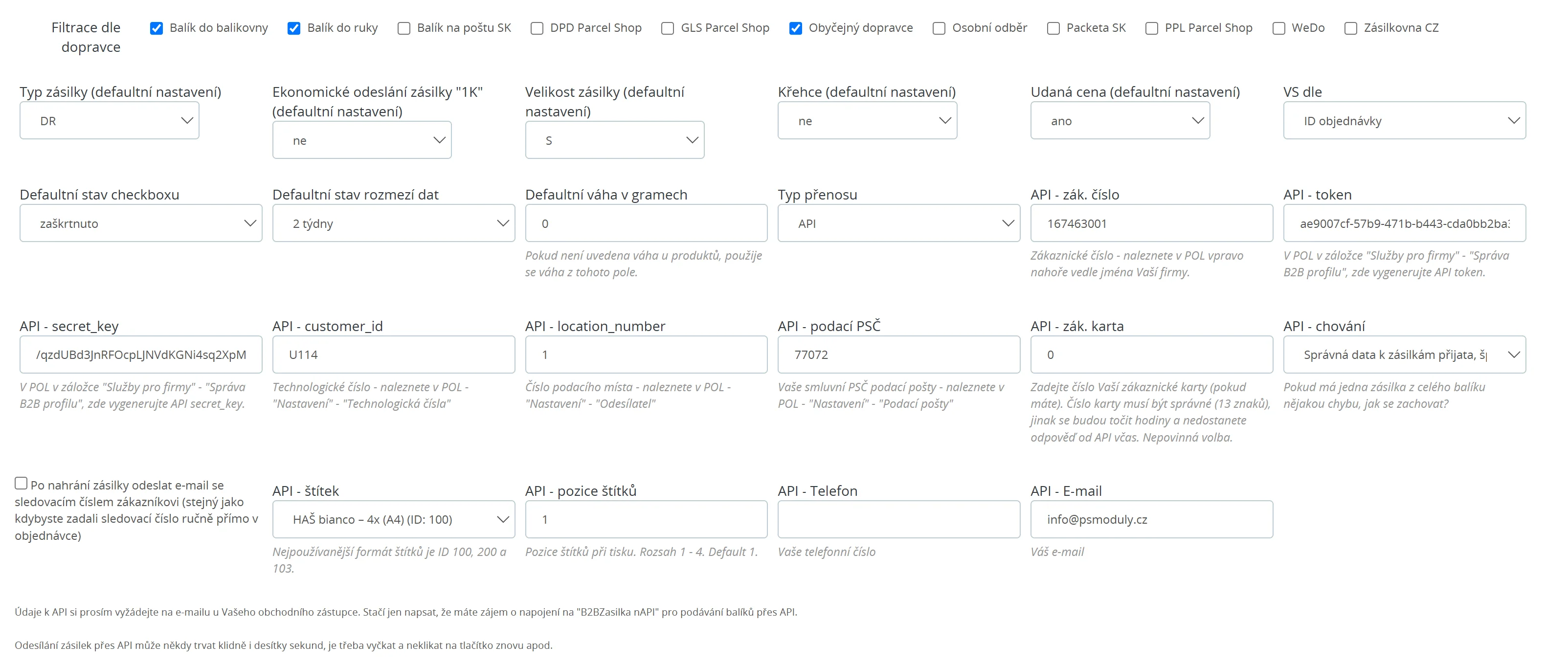Enable sending tracking e-mail after upload

click(22, 484)
